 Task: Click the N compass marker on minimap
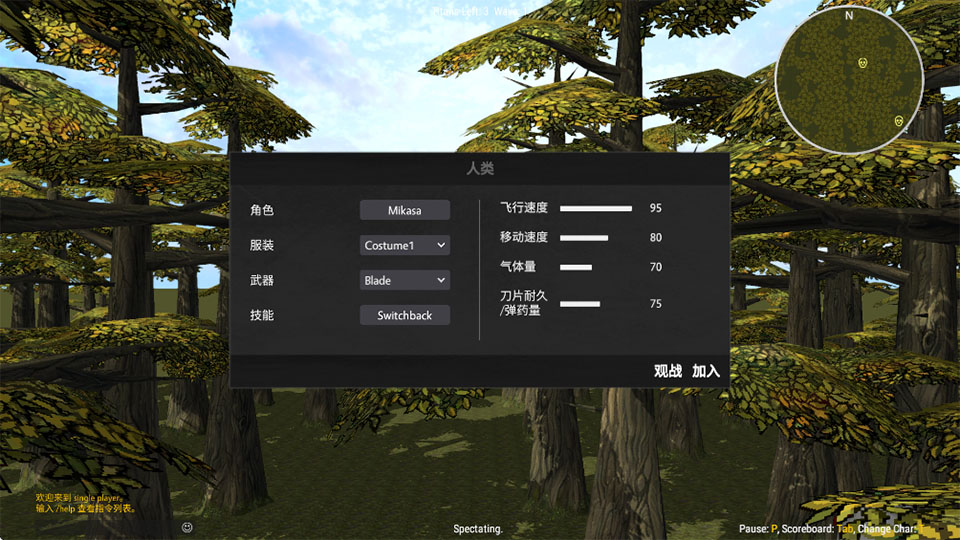pyautogui.click(x=849, y=16)
